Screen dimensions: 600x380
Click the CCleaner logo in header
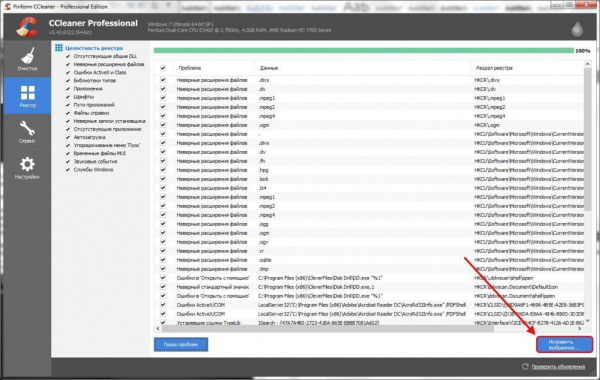[x=27, y=27]
